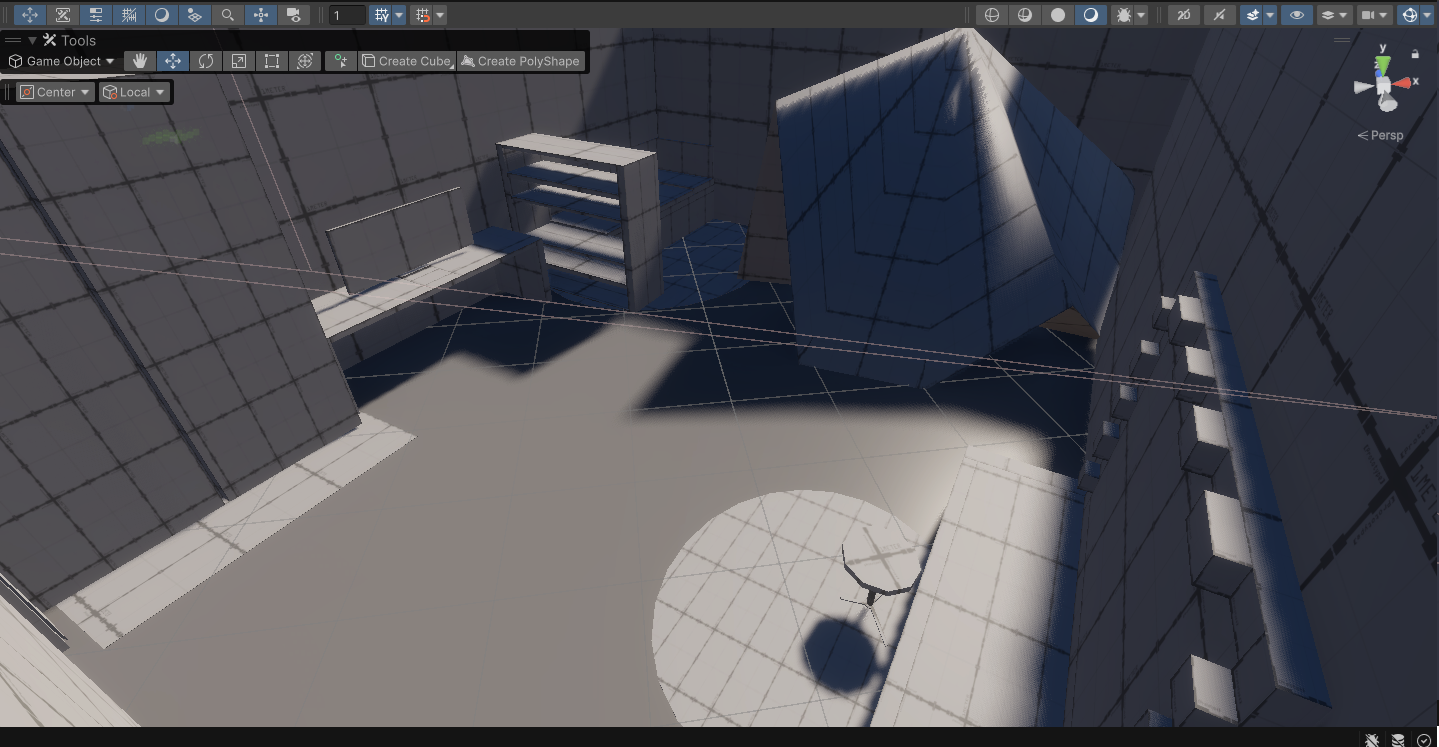Collapse the Tools overlay with its triangle

33,40
